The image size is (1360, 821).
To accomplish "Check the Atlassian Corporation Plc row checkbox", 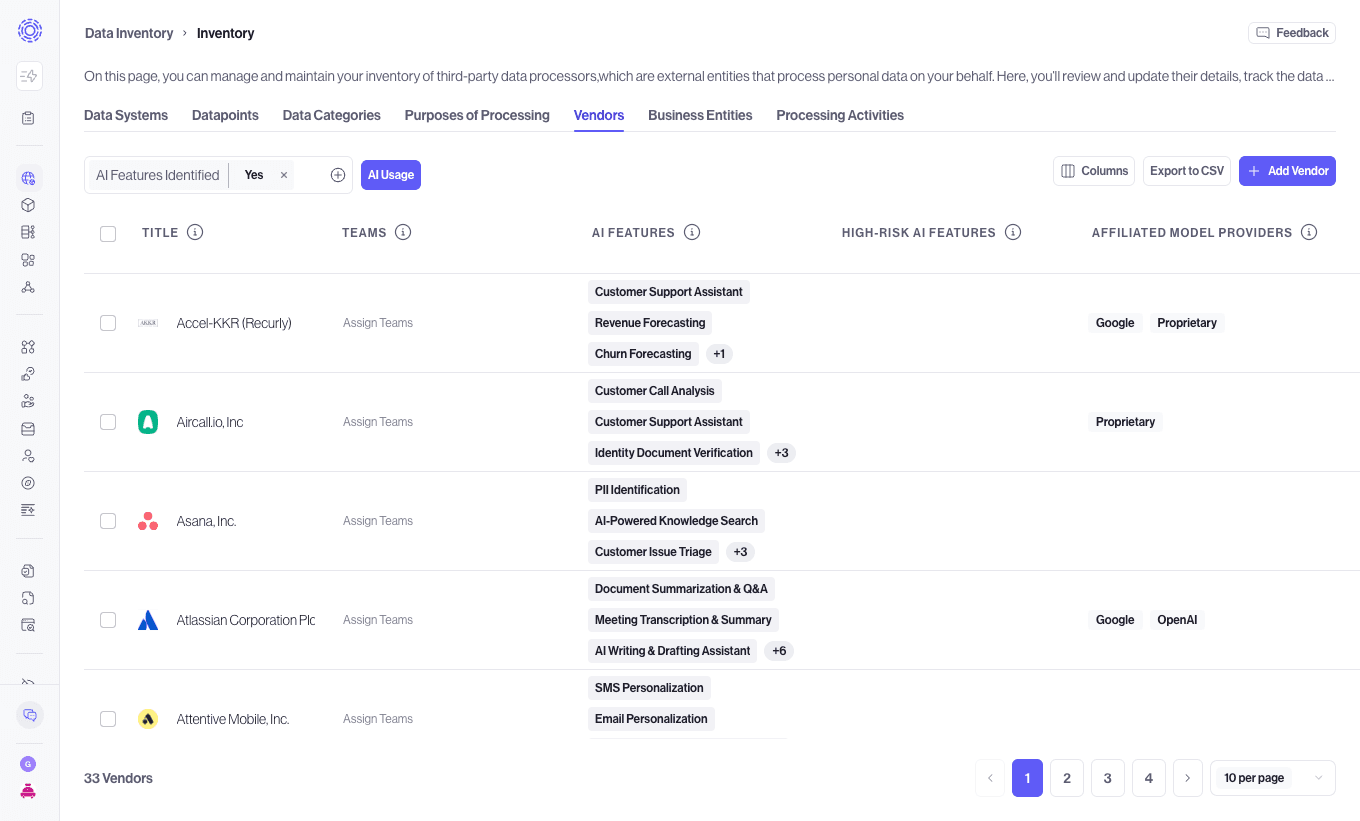I will 108,620.
